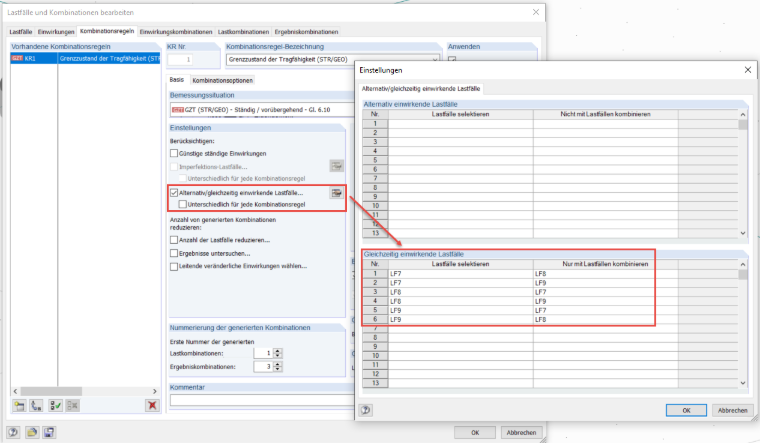Select Alternativ/gleichzeitig einwirkende Lastfälle tab in Einstellungen
760x443 pixels.
(x=421, y=89)
